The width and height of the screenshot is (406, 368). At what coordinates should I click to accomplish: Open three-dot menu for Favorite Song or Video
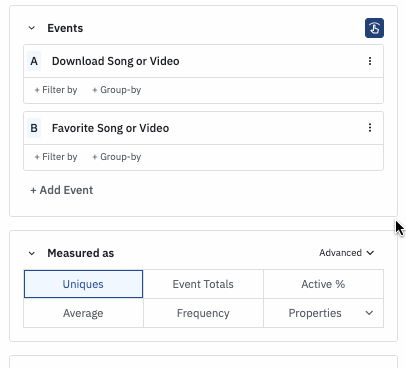(370, 128)
